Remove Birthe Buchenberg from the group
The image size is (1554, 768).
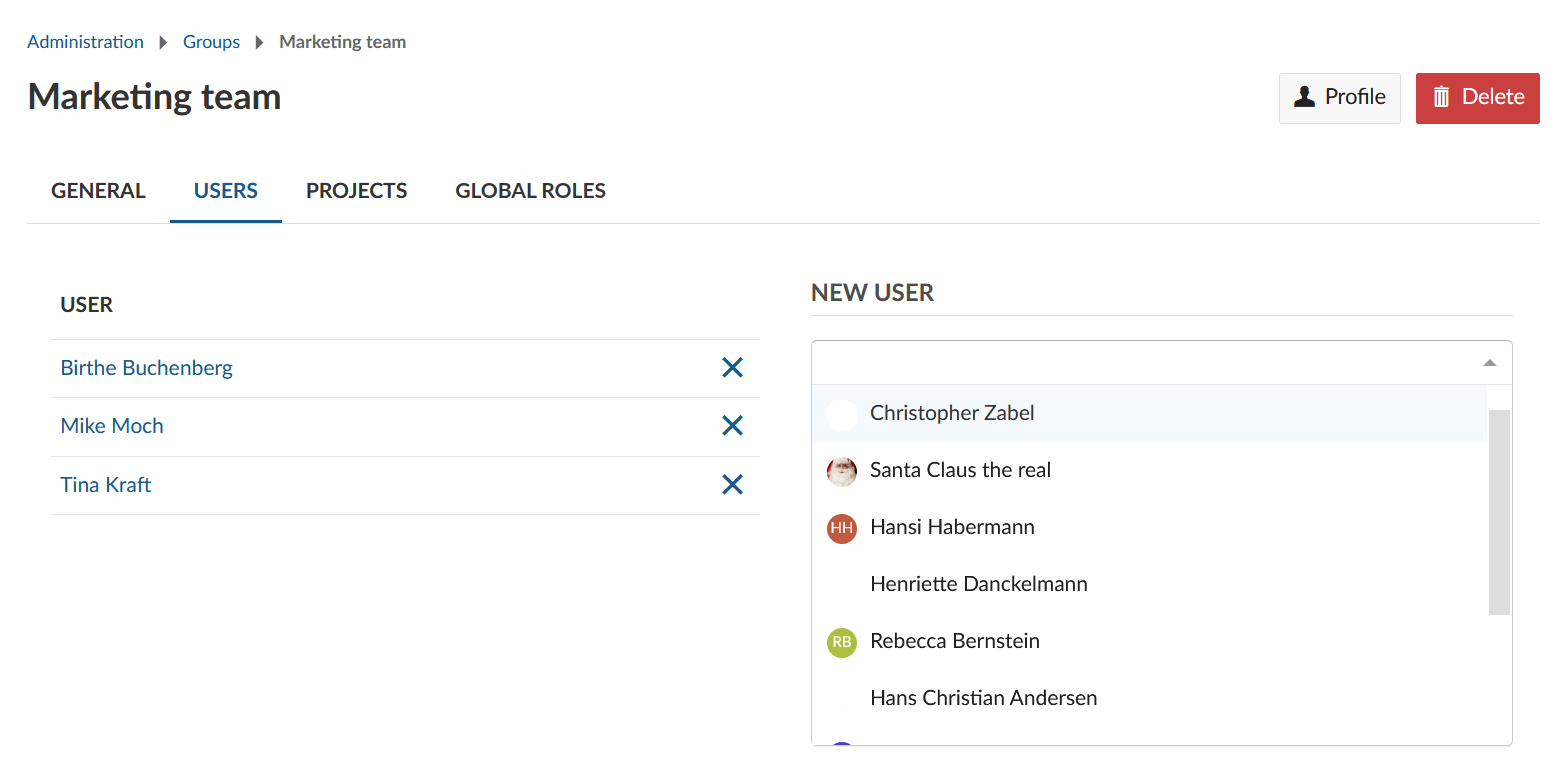(732, 368)
